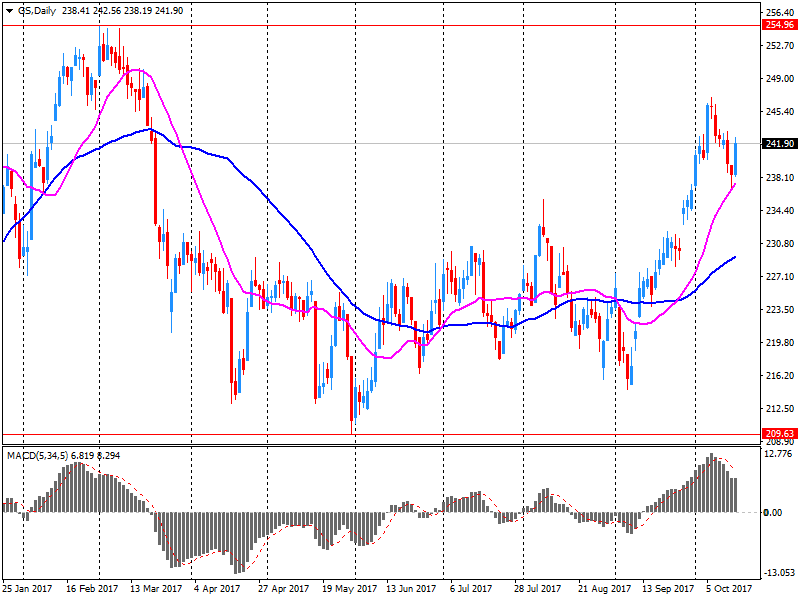Select the red 209.63 price level label
This screenshot has height=600, width=800.
[780, 434]
